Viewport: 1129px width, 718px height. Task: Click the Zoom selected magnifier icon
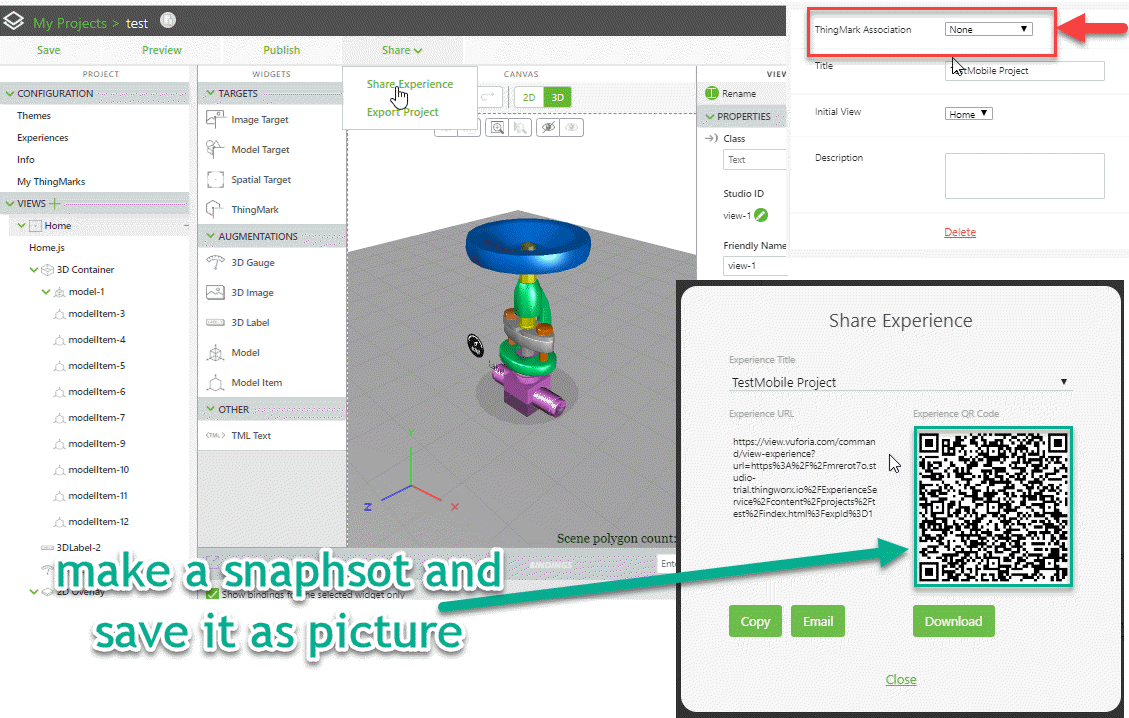click(521, 127)
